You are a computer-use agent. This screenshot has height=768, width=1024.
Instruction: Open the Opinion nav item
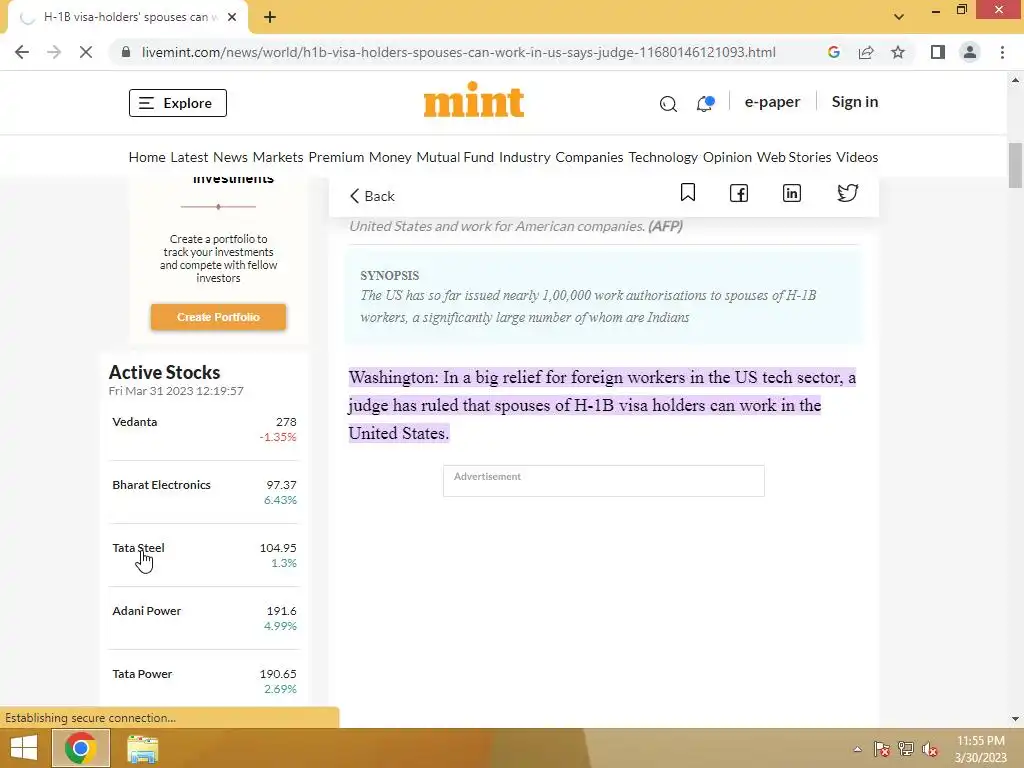pyautogui.click(x=727, y=157)
